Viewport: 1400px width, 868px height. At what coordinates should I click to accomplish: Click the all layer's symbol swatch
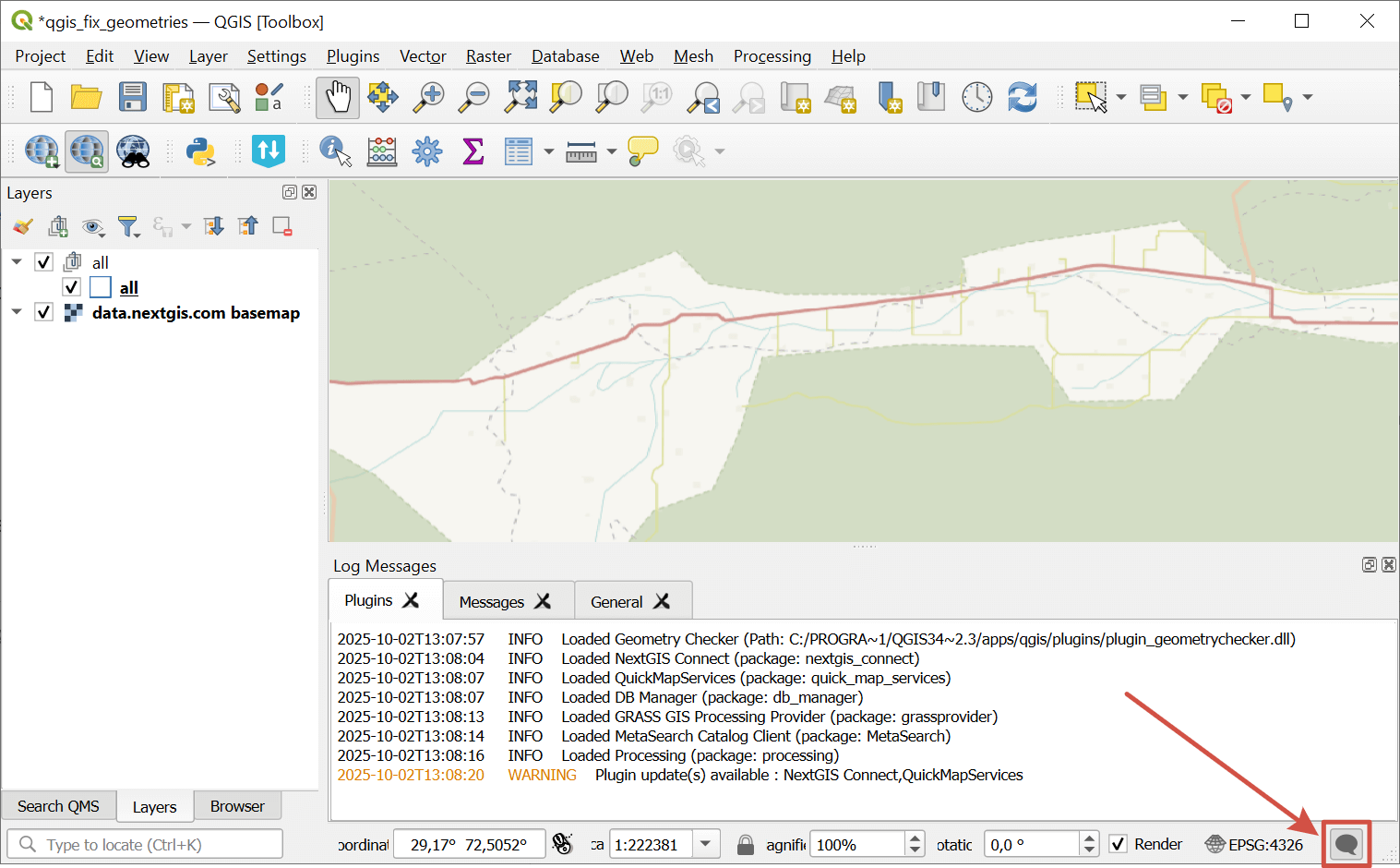coord(101,287)
